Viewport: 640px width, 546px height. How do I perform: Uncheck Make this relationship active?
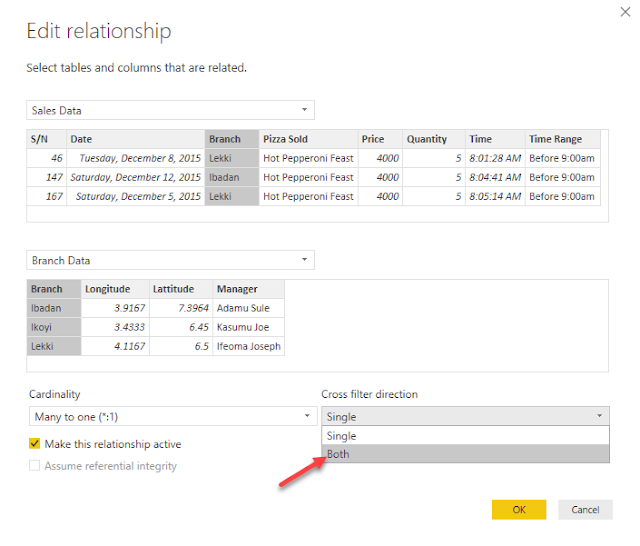pyautogui.click(x=35, y=444)
